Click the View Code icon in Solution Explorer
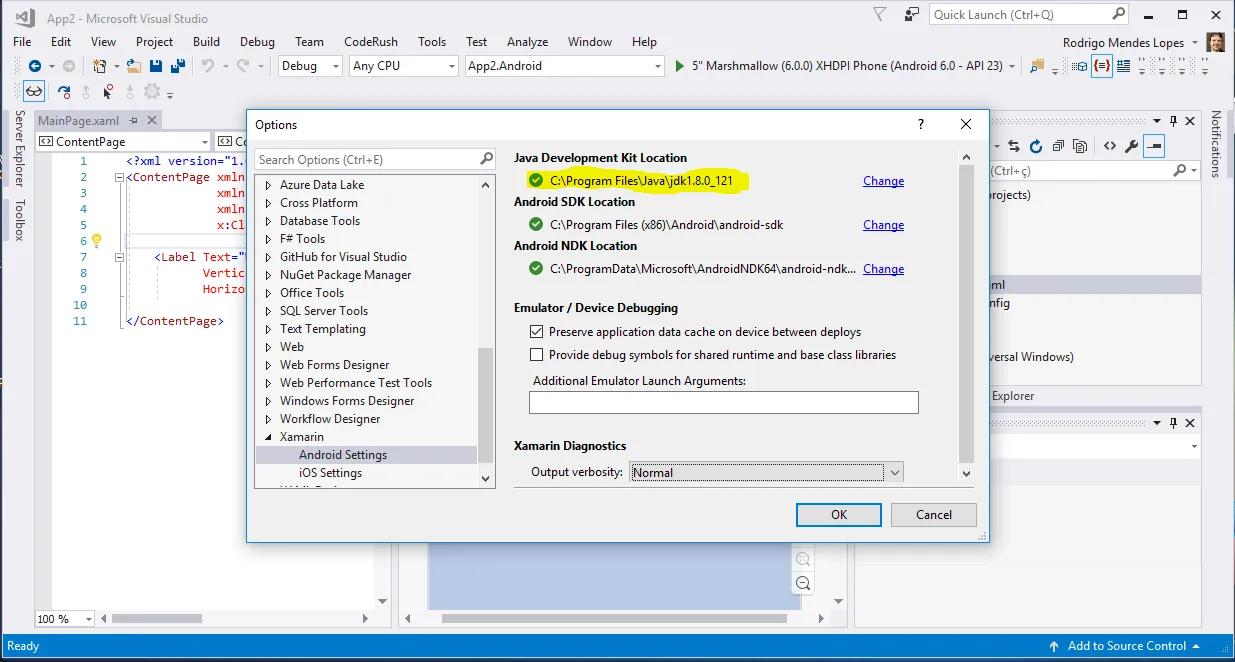Viewport: 1235px width, 662px height. click(1110, 146)
